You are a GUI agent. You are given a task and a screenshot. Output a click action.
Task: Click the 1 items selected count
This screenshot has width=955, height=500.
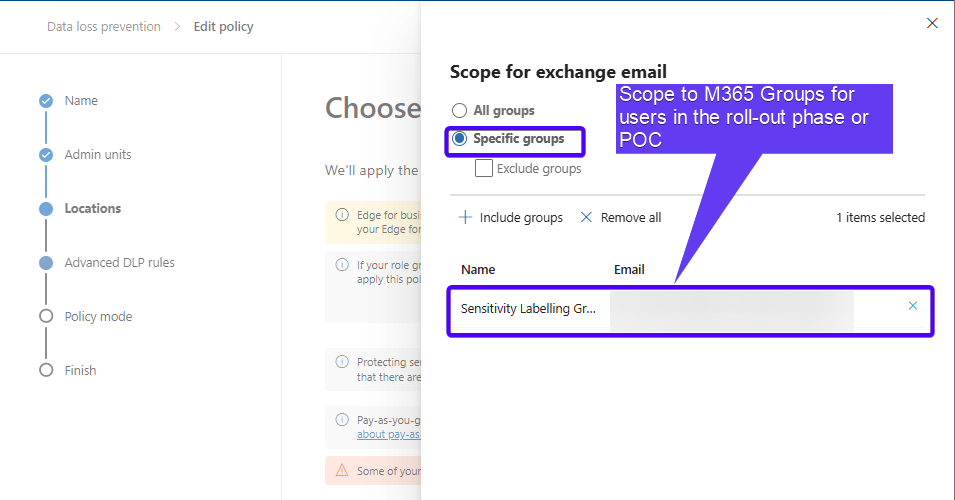880,217
